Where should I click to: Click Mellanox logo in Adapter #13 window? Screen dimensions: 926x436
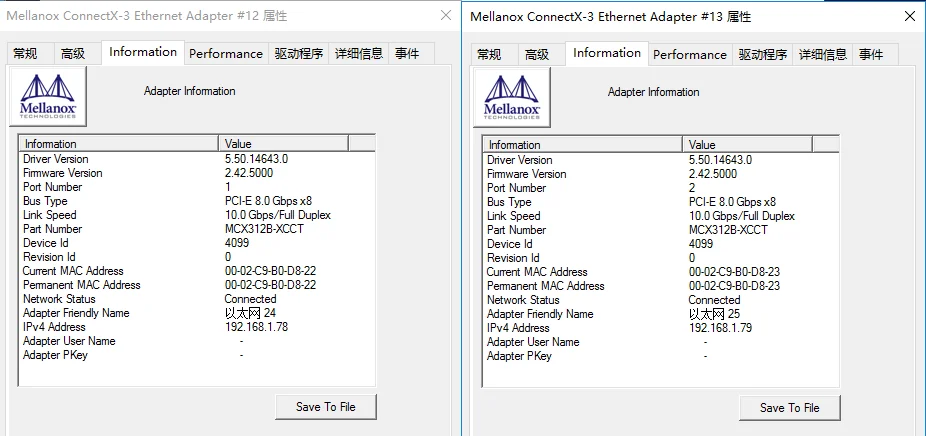pyautogui.click(x=512, y=97)
